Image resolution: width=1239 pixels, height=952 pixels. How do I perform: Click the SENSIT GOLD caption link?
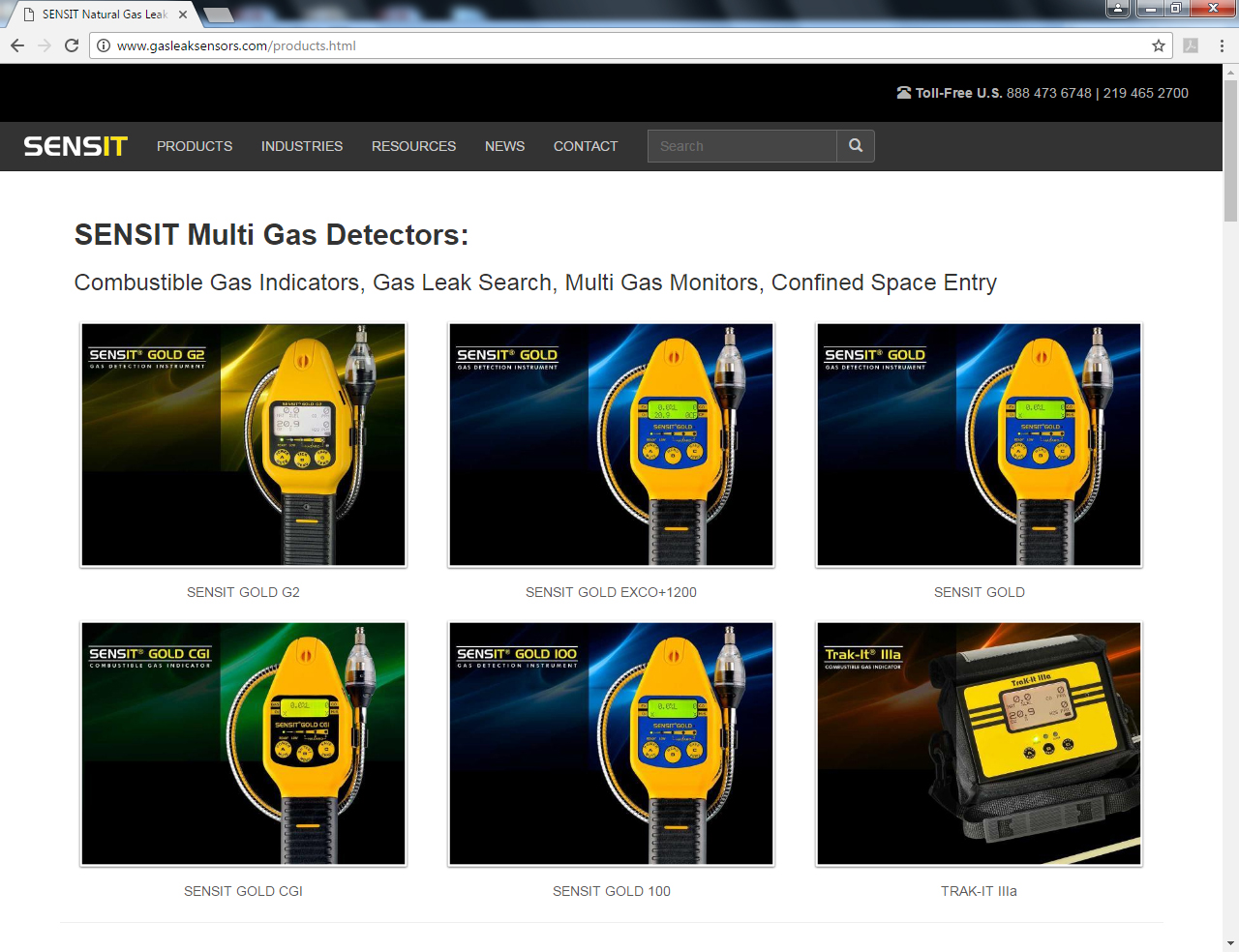pos(980,592)
